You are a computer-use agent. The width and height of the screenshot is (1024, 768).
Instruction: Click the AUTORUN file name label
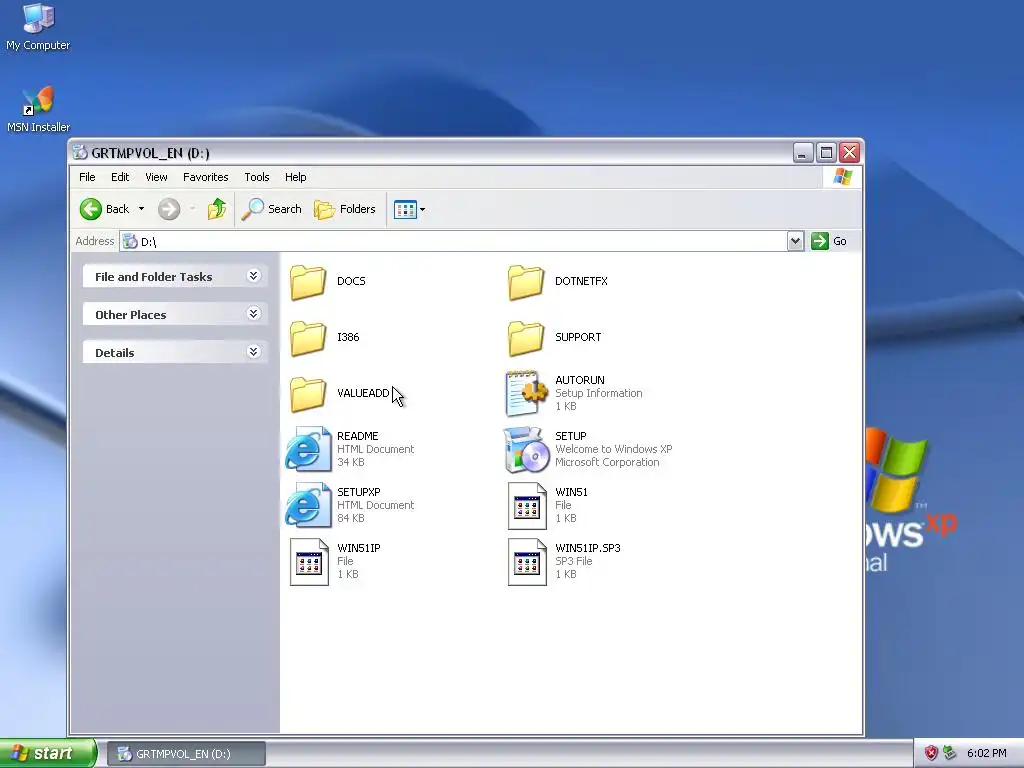click(580, 379)
